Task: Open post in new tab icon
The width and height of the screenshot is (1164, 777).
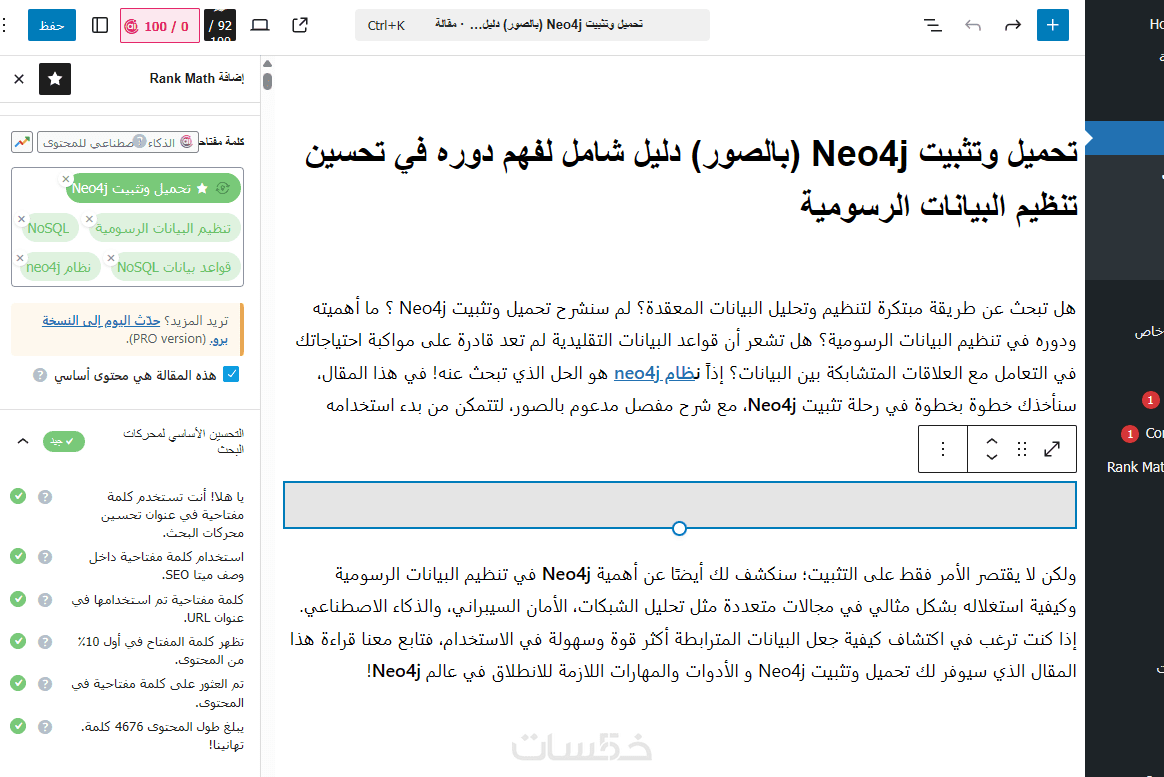Action: tap(300, 25)
